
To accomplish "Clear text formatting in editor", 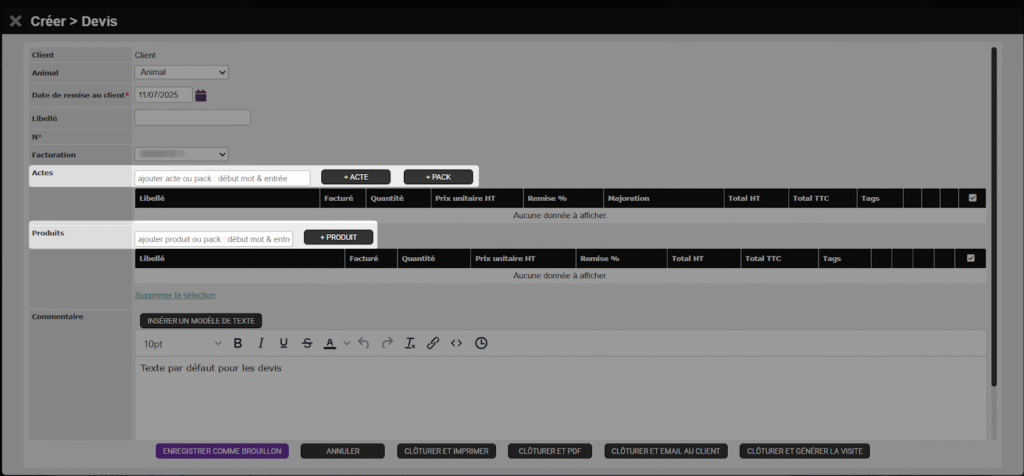I will pyautogui.click(x=410, y=343).
